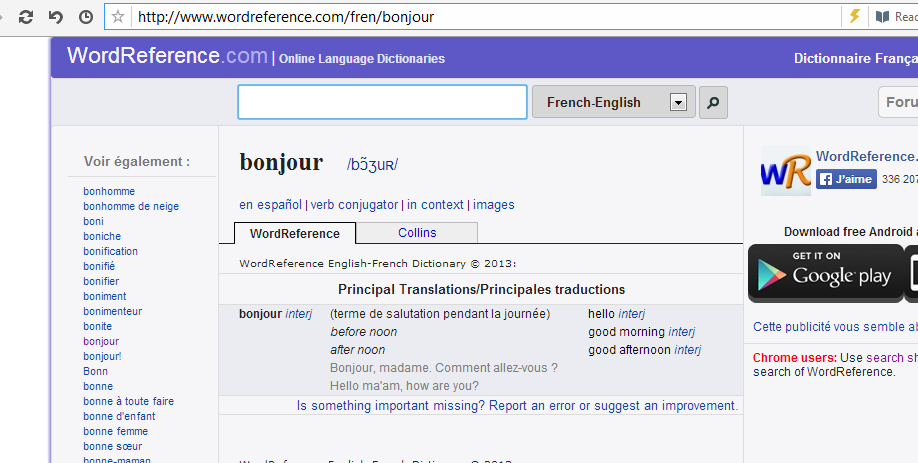Open the 'en español' link
The width and height of the screenshot is (918, 463).
click(270, 205)
